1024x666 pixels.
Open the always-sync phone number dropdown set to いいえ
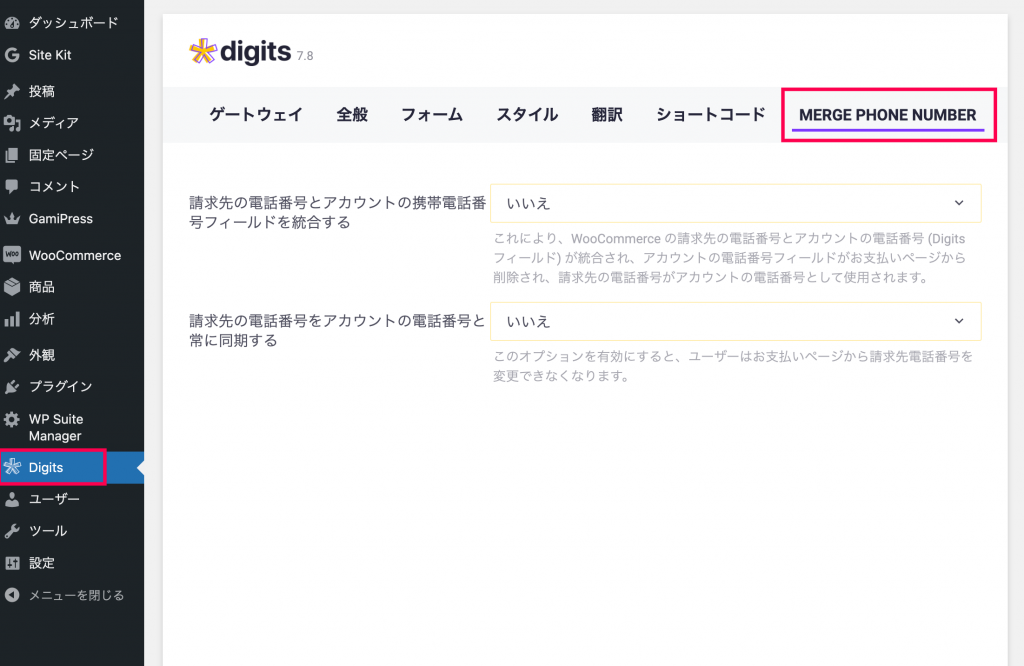click(x=735, y=321)
